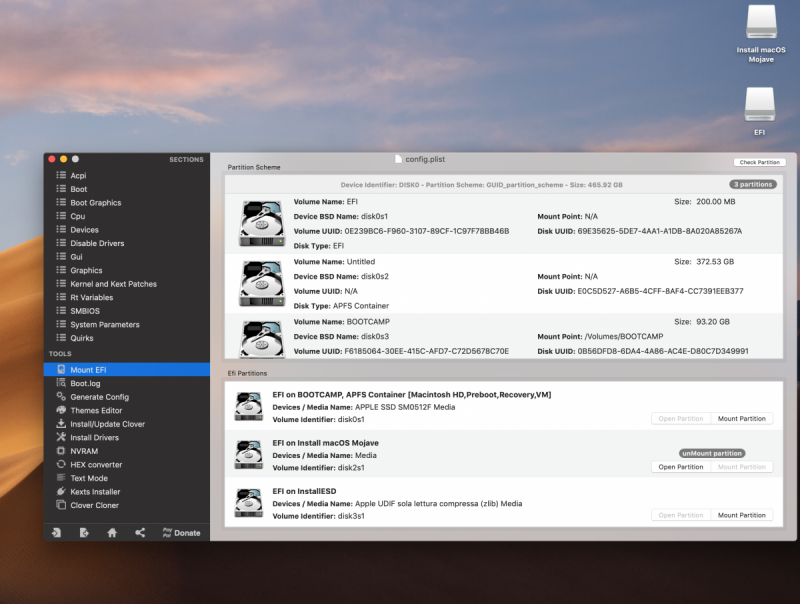The image size is (800, 604).
Task: Open Install macOS Mojave desktop drive
Action: pyautogui.click(x=761, y=24)
